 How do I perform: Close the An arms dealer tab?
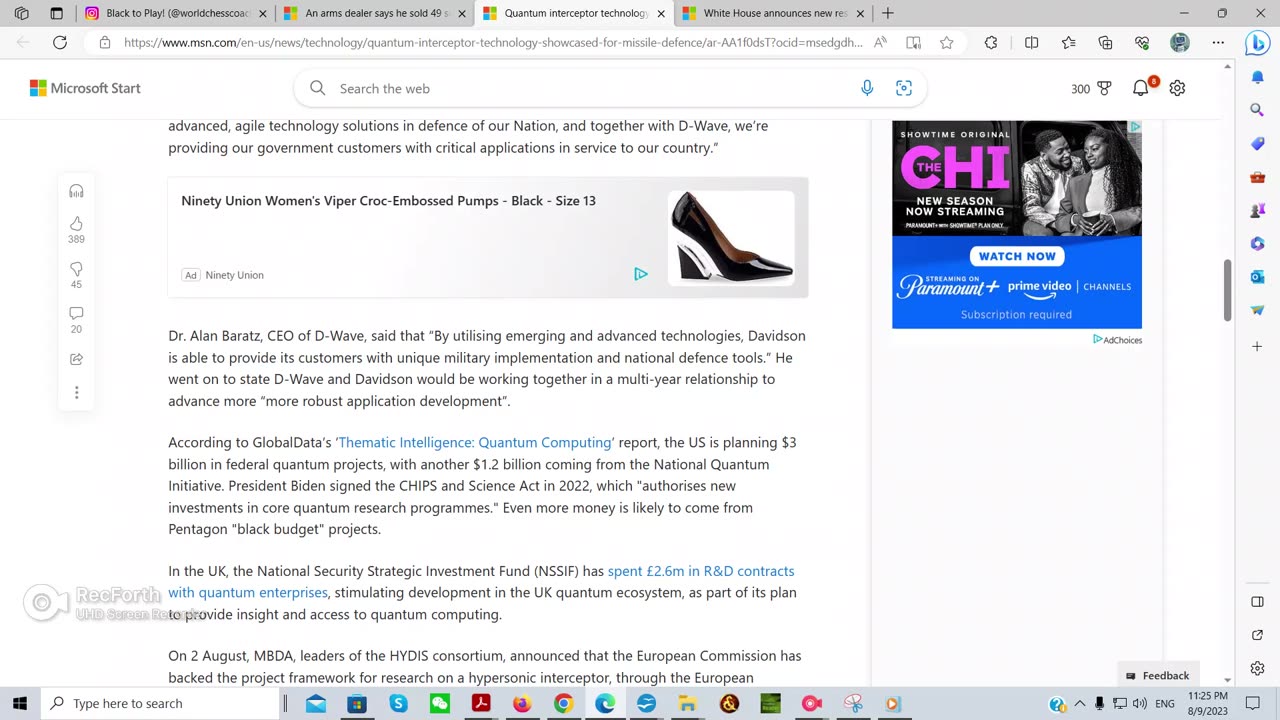click(462, 13)
